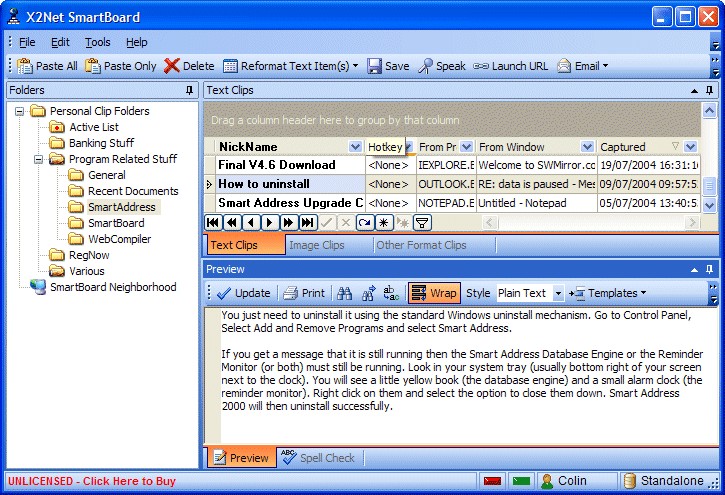Click the filter funnel icon in navigator
725x495 pixels.
[x=422, y=222]
